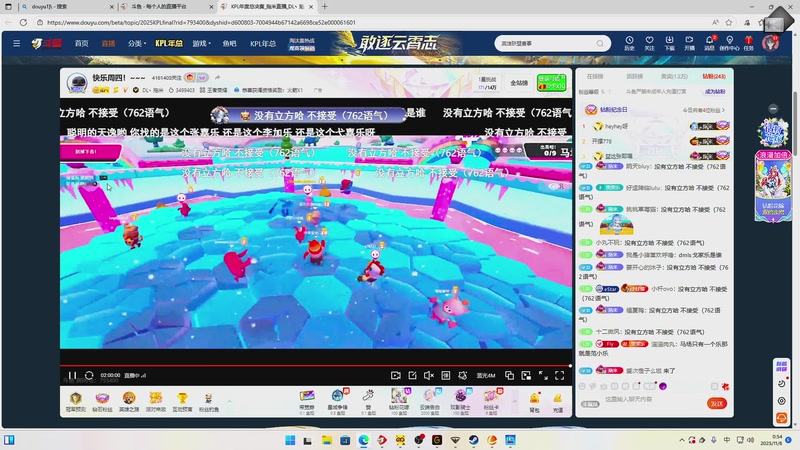800x450 pixels.
Task: Open the 全站榜 ranking button
Action: click(519, 83)
